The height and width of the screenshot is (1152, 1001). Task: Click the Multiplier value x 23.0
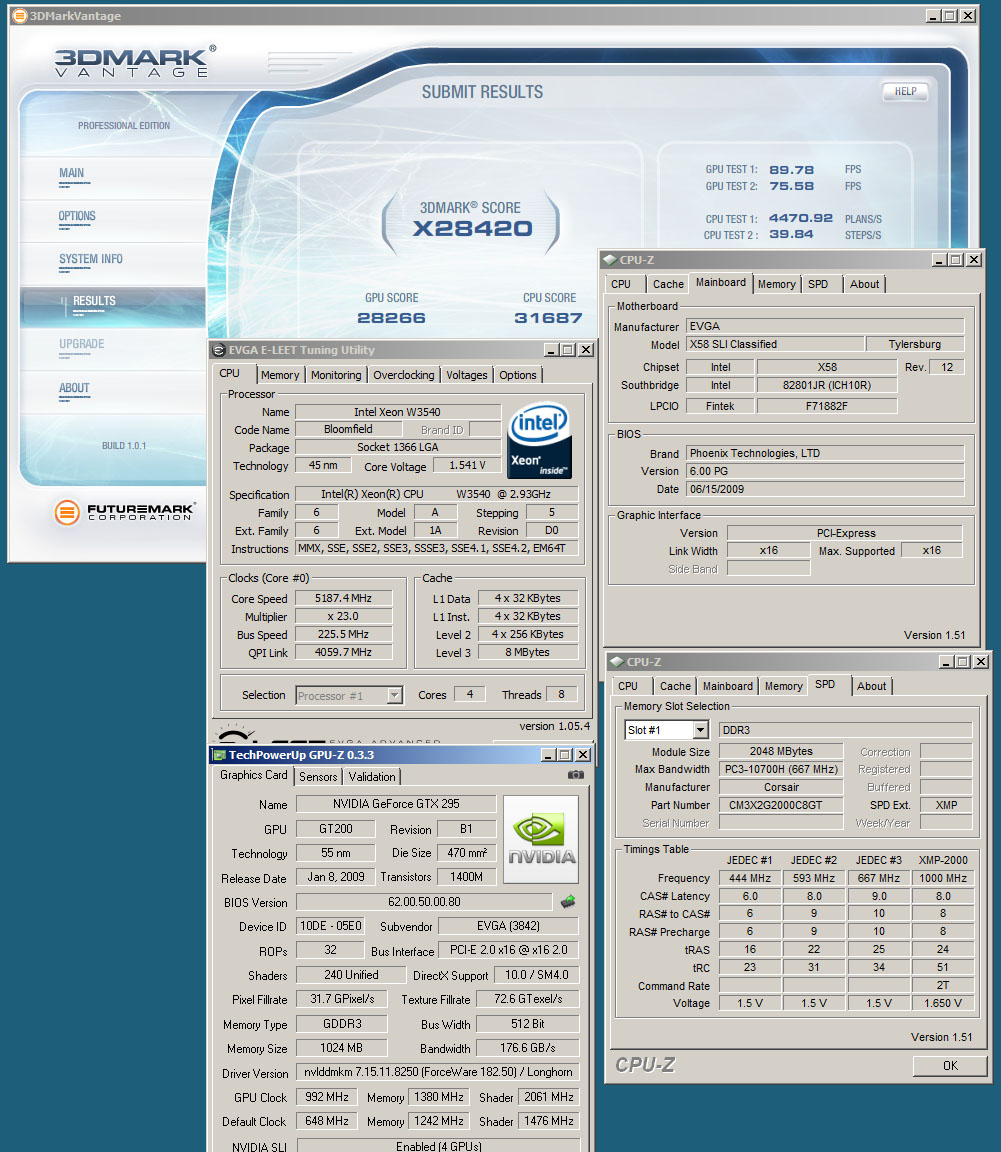343,616
